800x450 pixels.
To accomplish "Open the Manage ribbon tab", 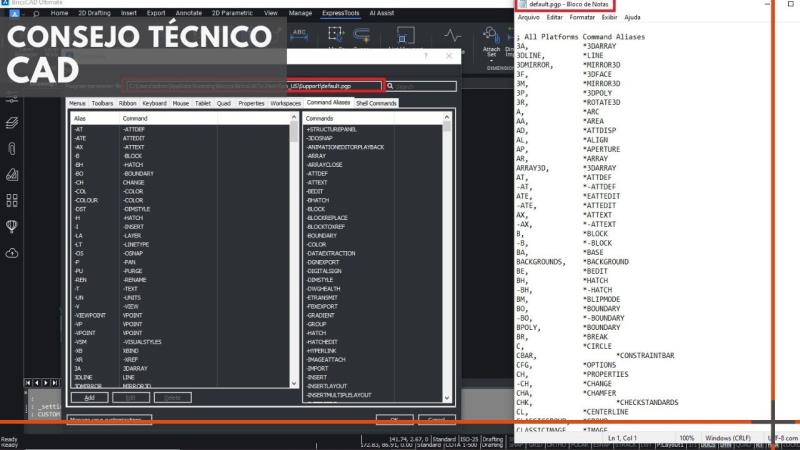I will 300,13.
